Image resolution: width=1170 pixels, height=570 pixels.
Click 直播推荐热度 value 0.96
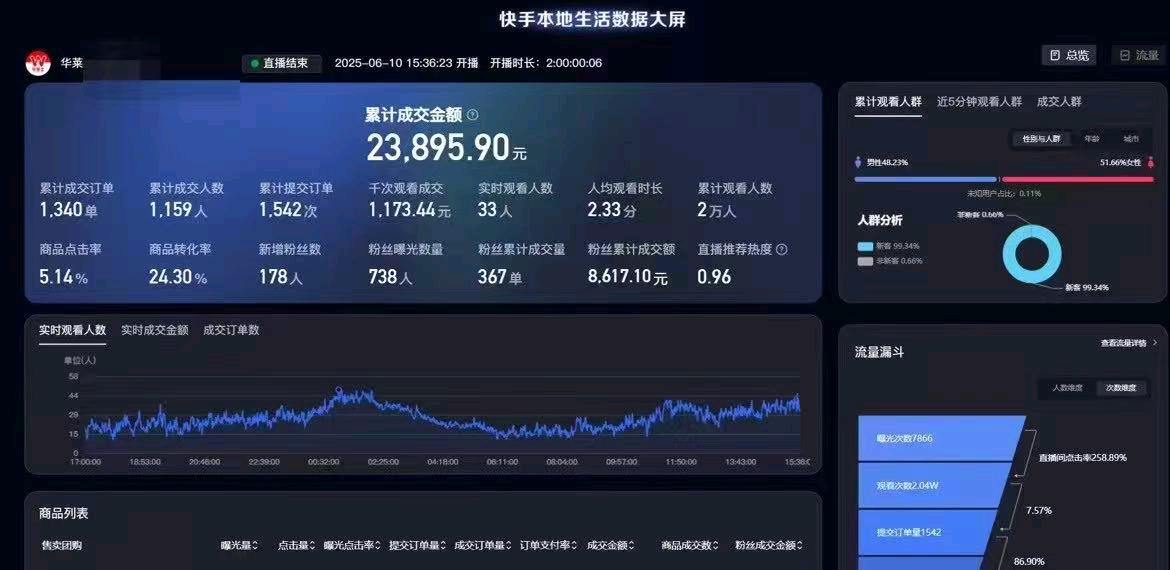[714, 278]
